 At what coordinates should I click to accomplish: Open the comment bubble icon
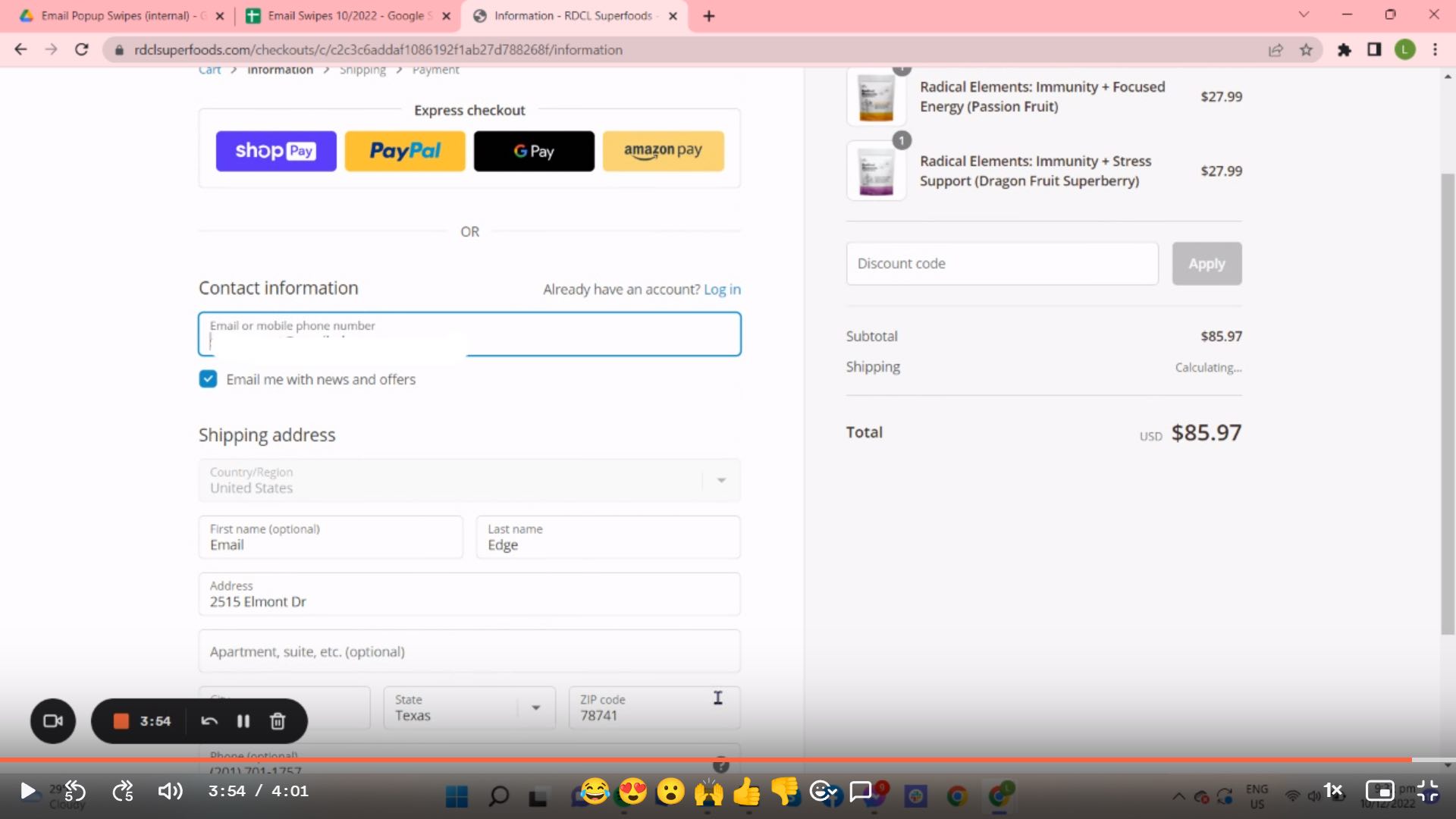pyautogui.click(x=860, y=792)
